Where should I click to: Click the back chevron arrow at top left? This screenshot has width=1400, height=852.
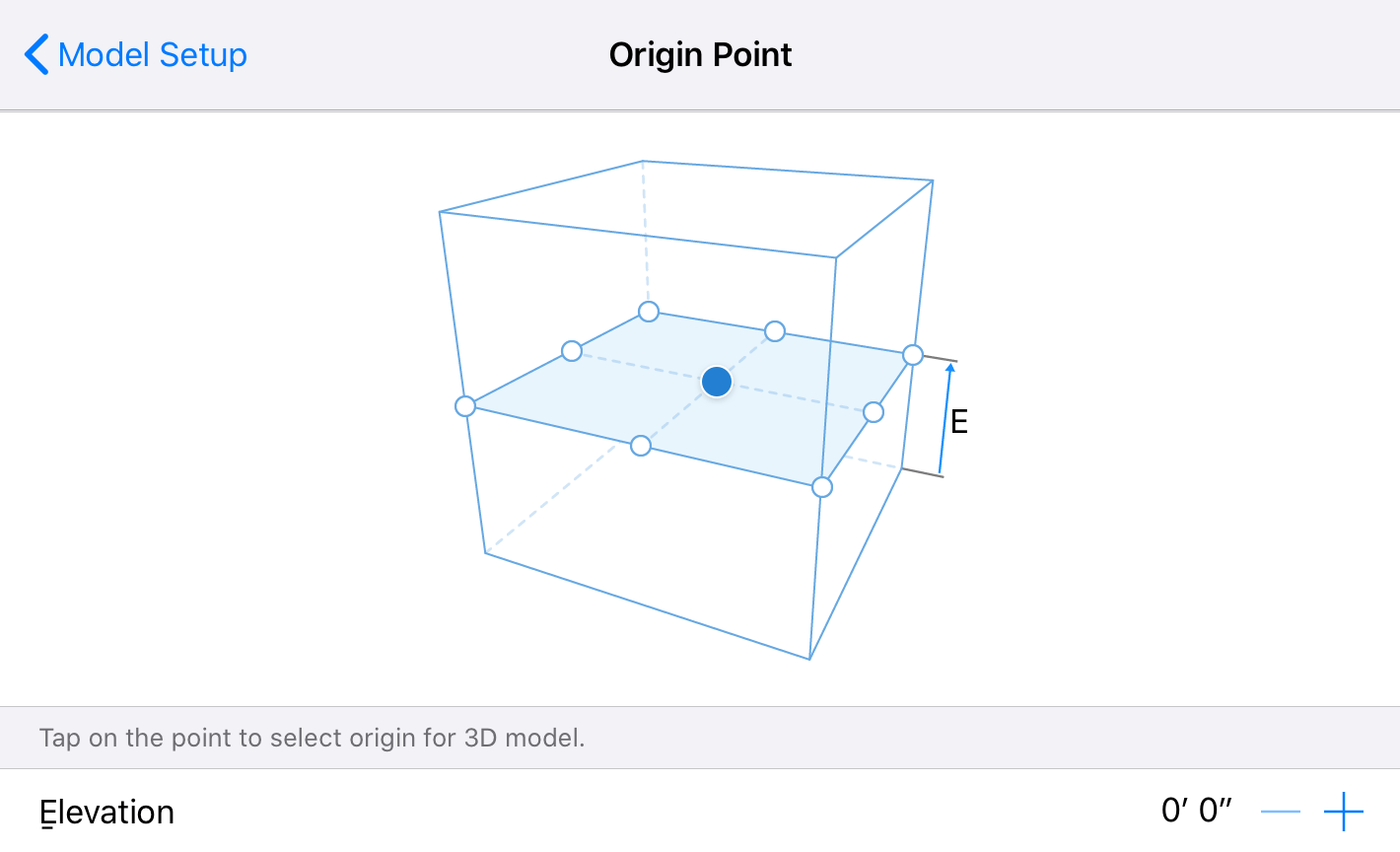35,54
